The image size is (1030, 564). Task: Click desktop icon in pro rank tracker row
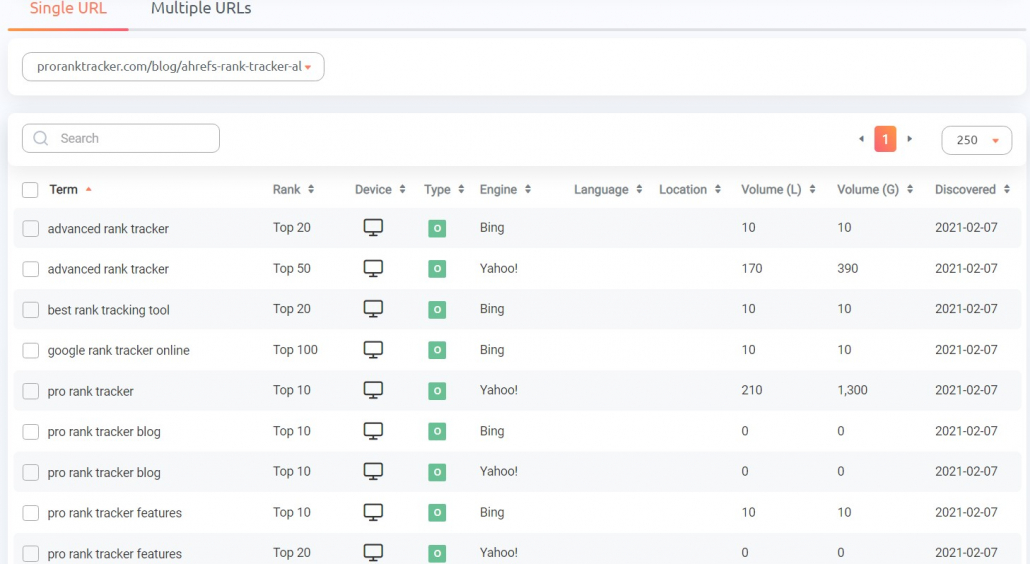(x=373, y=391)
